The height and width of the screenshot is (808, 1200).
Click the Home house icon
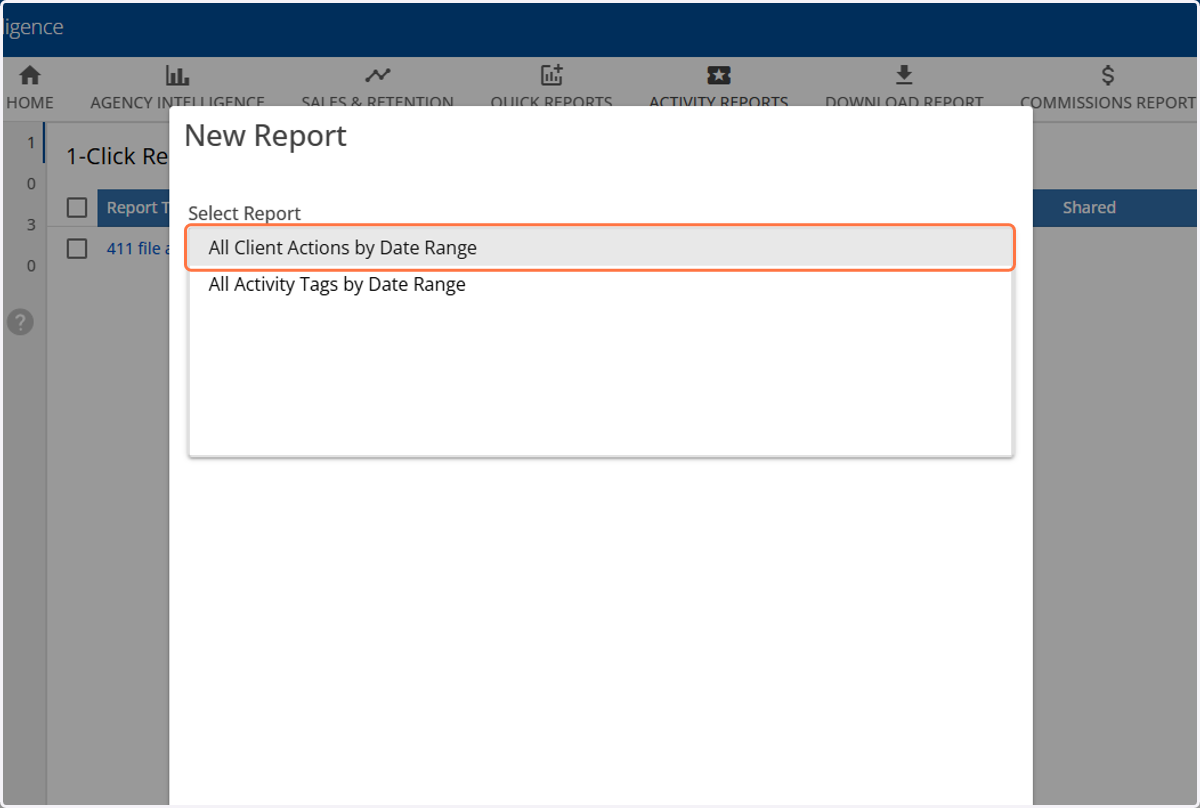coord(30,75)
